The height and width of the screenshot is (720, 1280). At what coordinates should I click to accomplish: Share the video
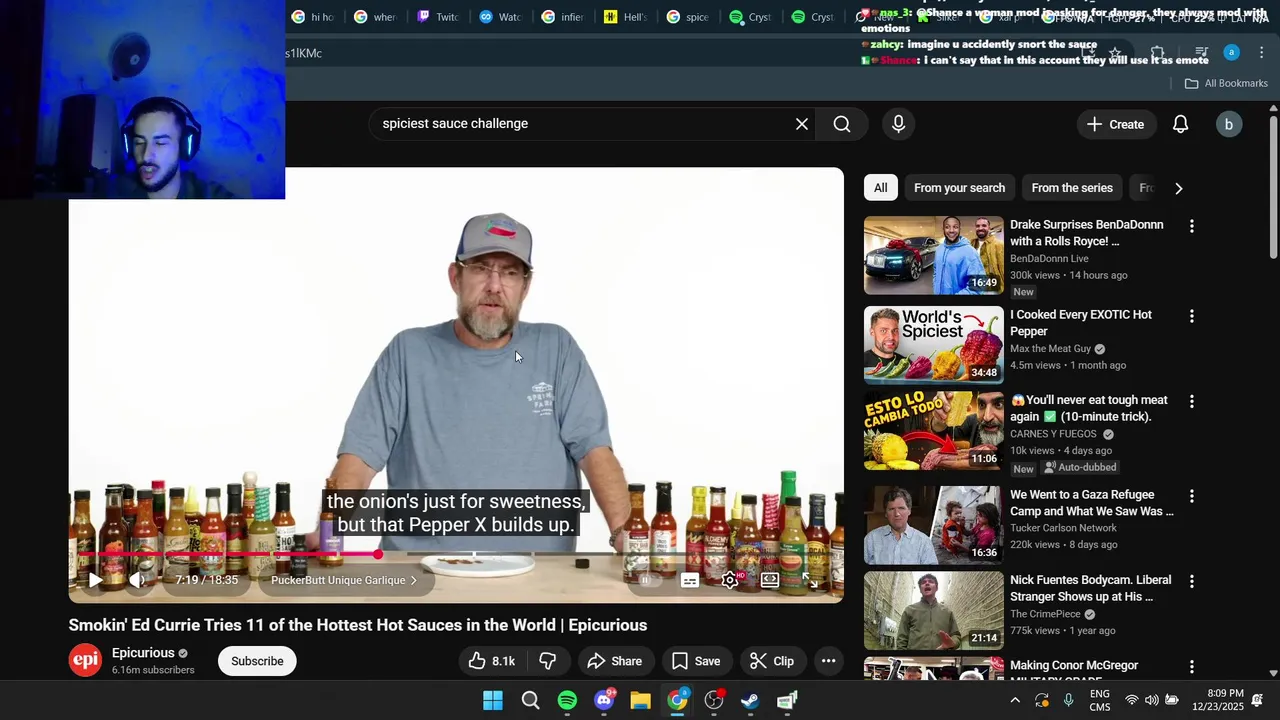pyautogui.click(x=614, y=661)
